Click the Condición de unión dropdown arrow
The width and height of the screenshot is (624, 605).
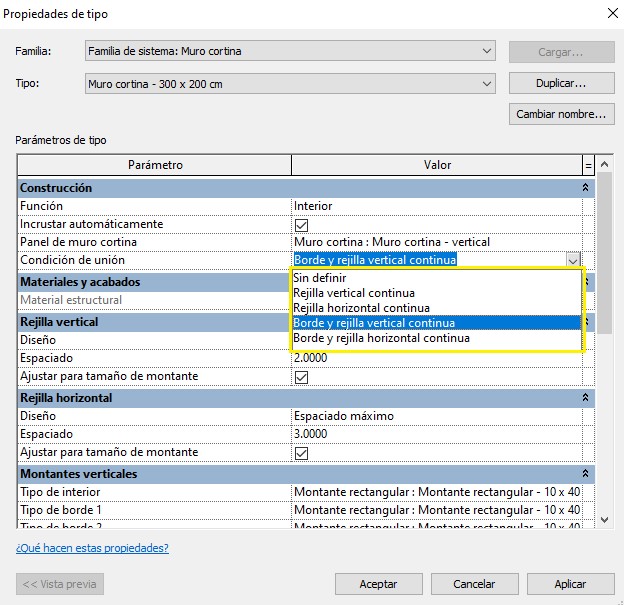click(573, 260)
